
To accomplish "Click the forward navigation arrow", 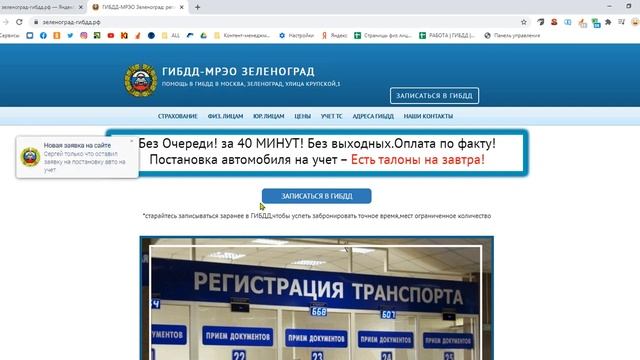I will tap(5, 22).
